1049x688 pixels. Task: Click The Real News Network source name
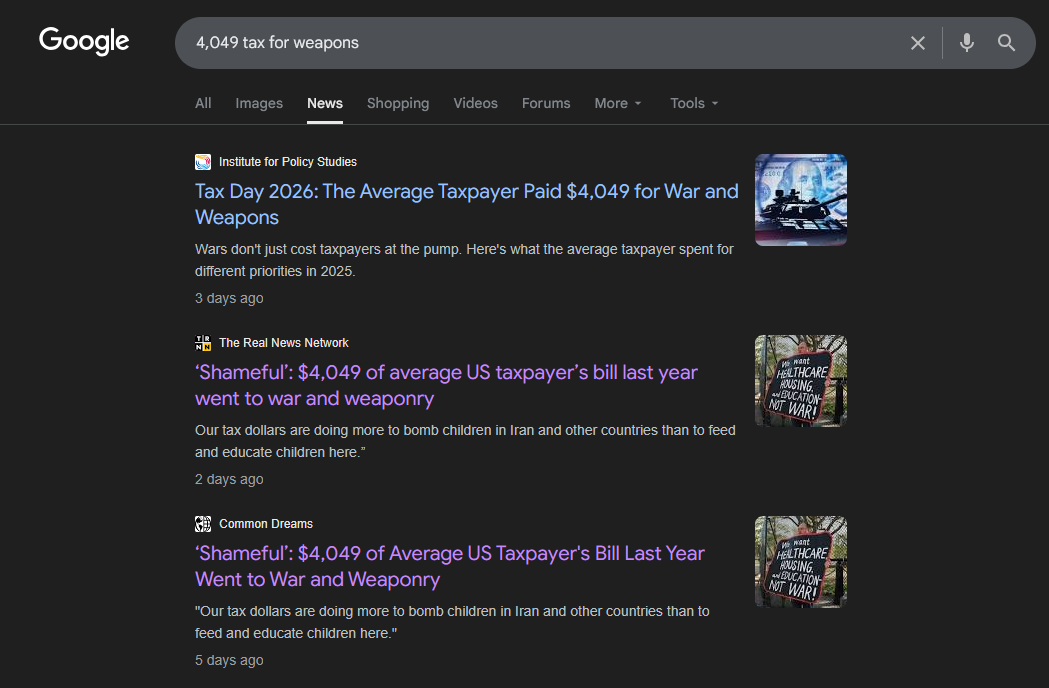[x=284, y=343]
